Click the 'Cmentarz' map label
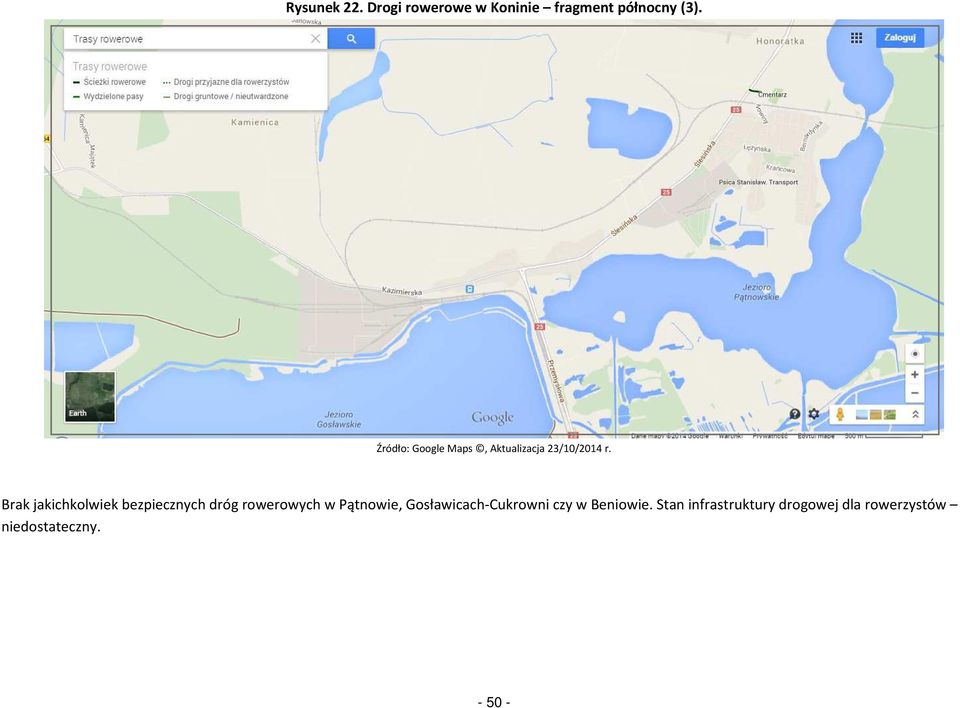960x708 pixels. click(x=773, y=95)
